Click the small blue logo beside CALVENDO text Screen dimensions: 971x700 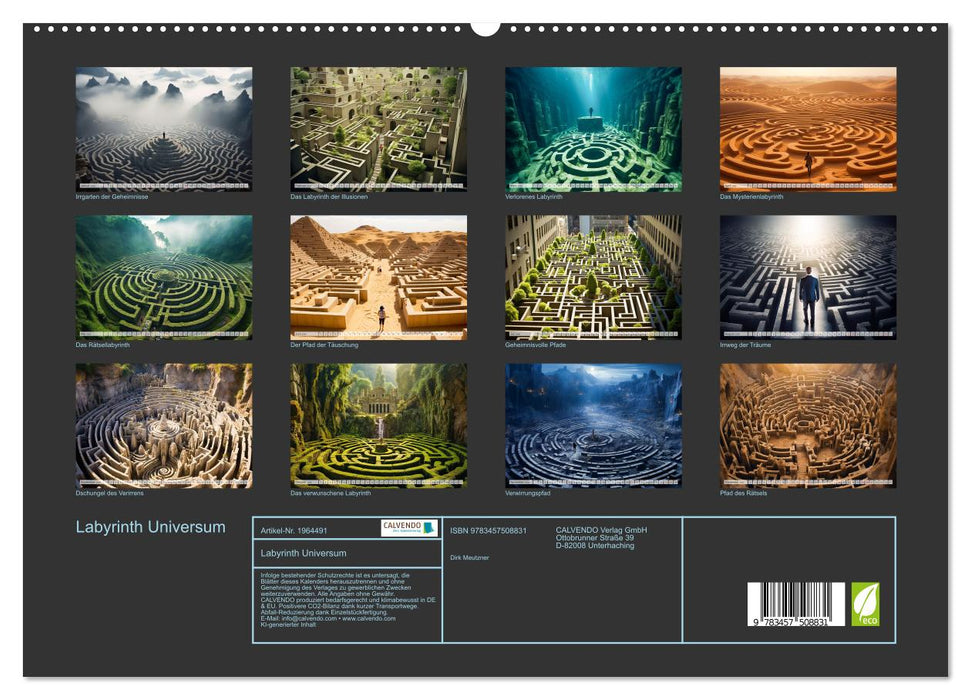pyautogui.click(x=427, y=529)
